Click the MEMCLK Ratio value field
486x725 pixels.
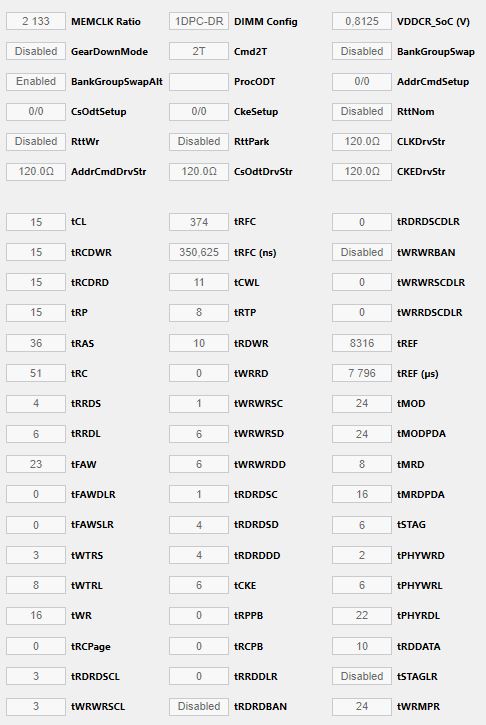click(x=36, y=21)
